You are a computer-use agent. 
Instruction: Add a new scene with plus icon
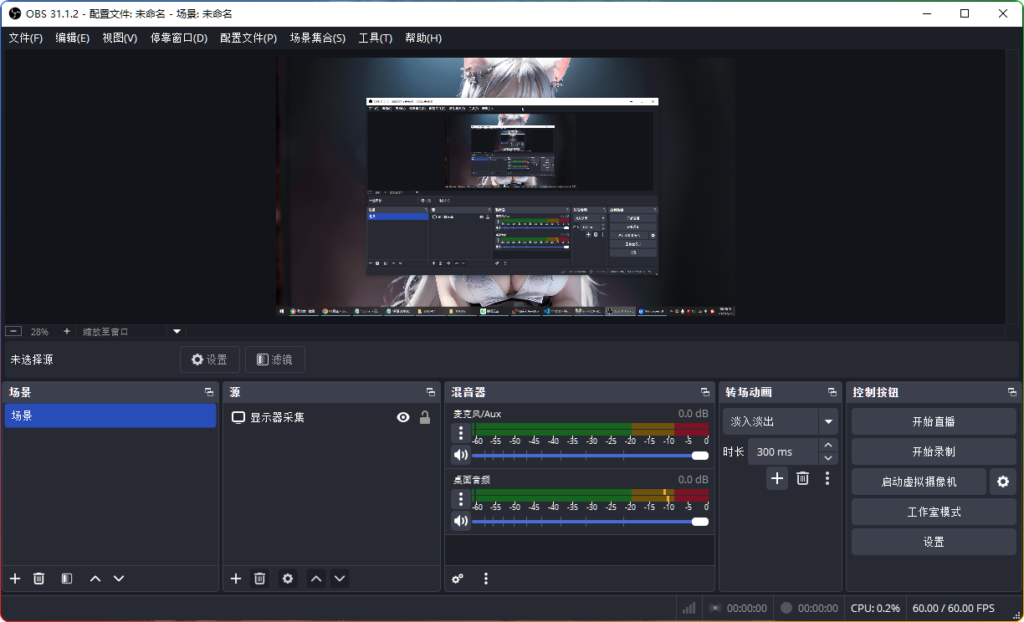15,578
